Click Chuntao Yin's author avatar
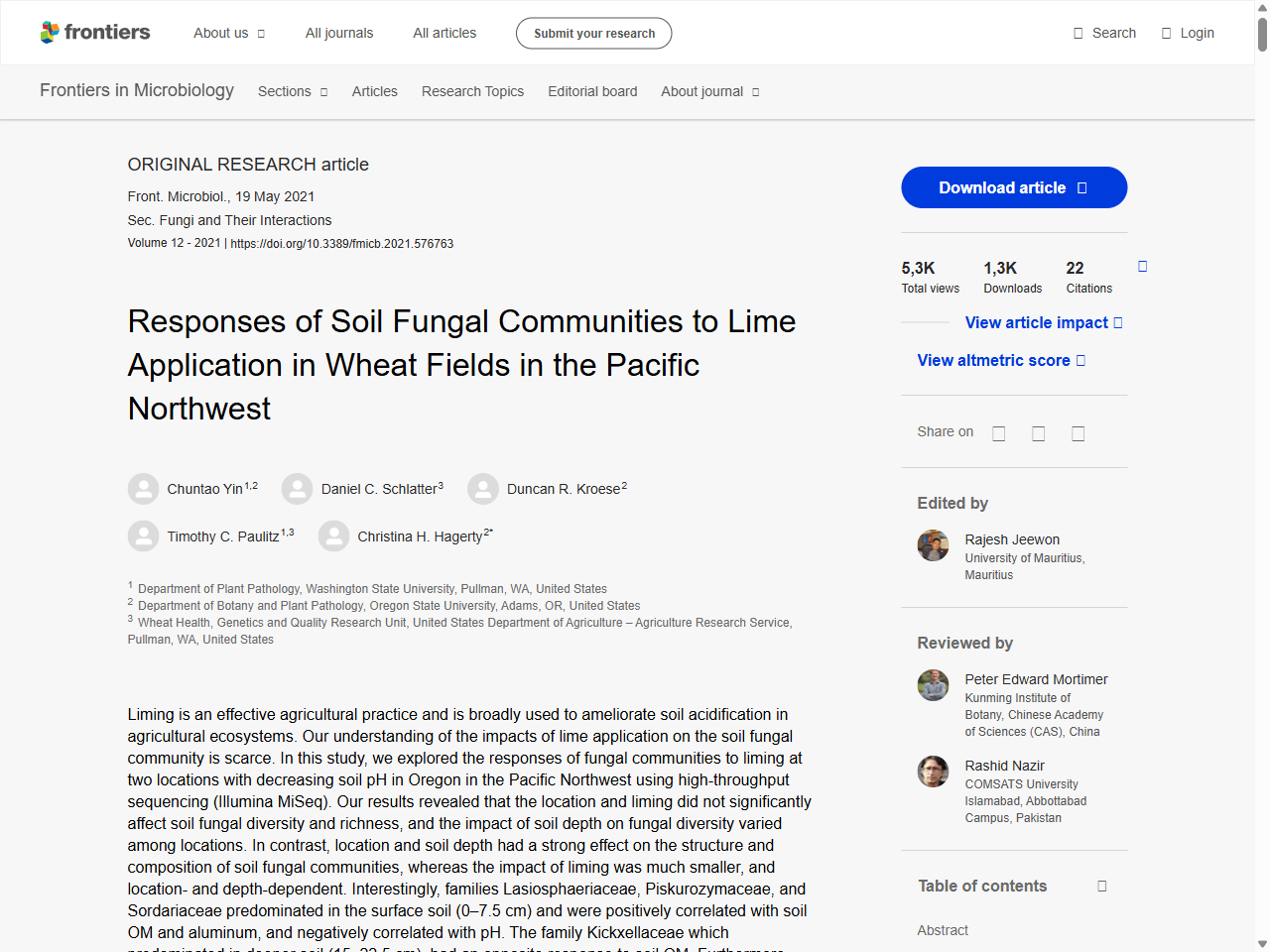 (x=143, y=488)
